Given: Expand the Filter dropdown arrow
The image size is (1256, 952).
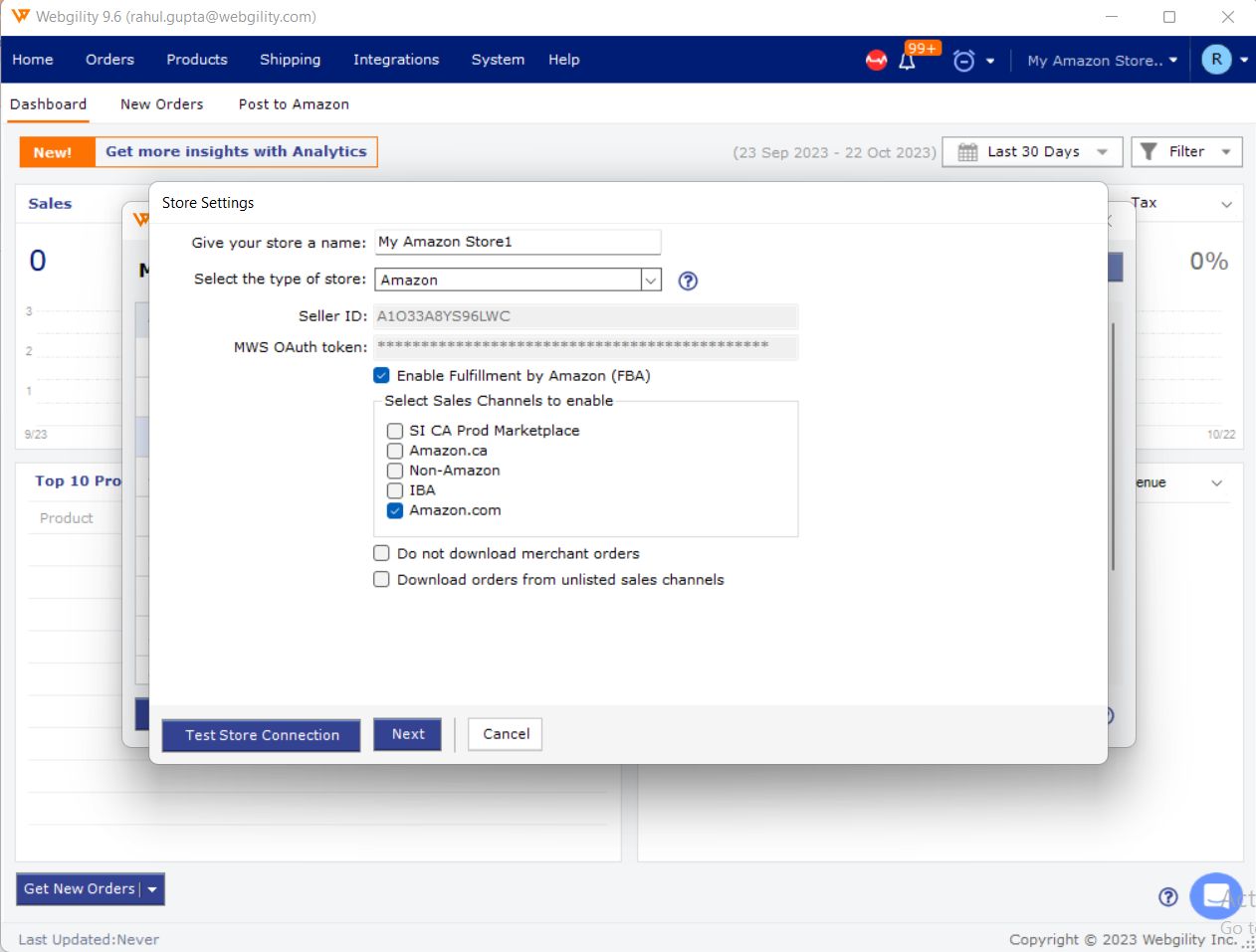Looking at the screenshot, I should click(1225, 152).
